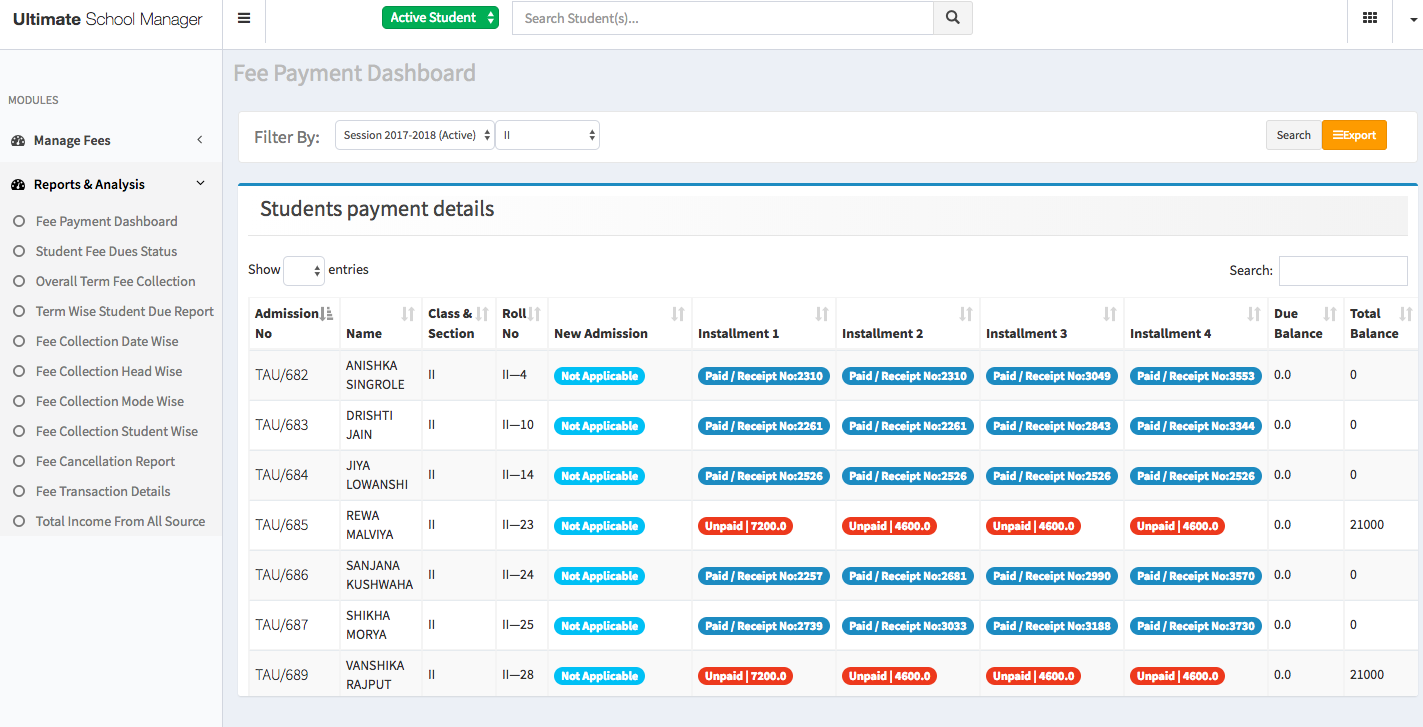Select Student Fee Dues Status circle bullet

pos(18,252)
